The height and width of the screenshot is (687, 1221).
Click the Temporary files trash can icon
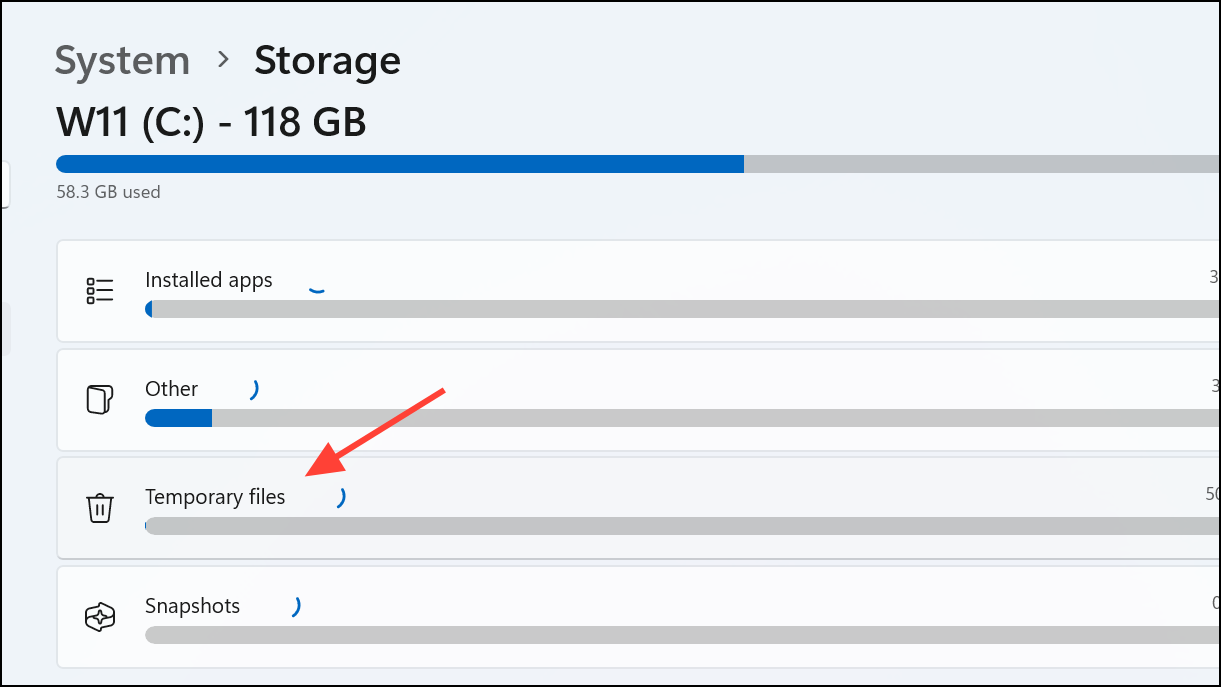99,508
